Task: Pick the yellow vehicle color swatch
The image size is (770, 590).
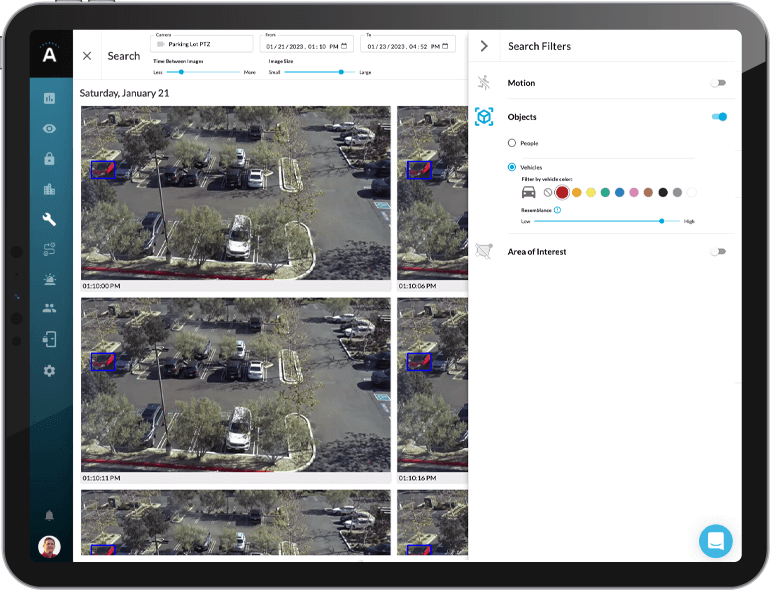Action: (591, 193)
